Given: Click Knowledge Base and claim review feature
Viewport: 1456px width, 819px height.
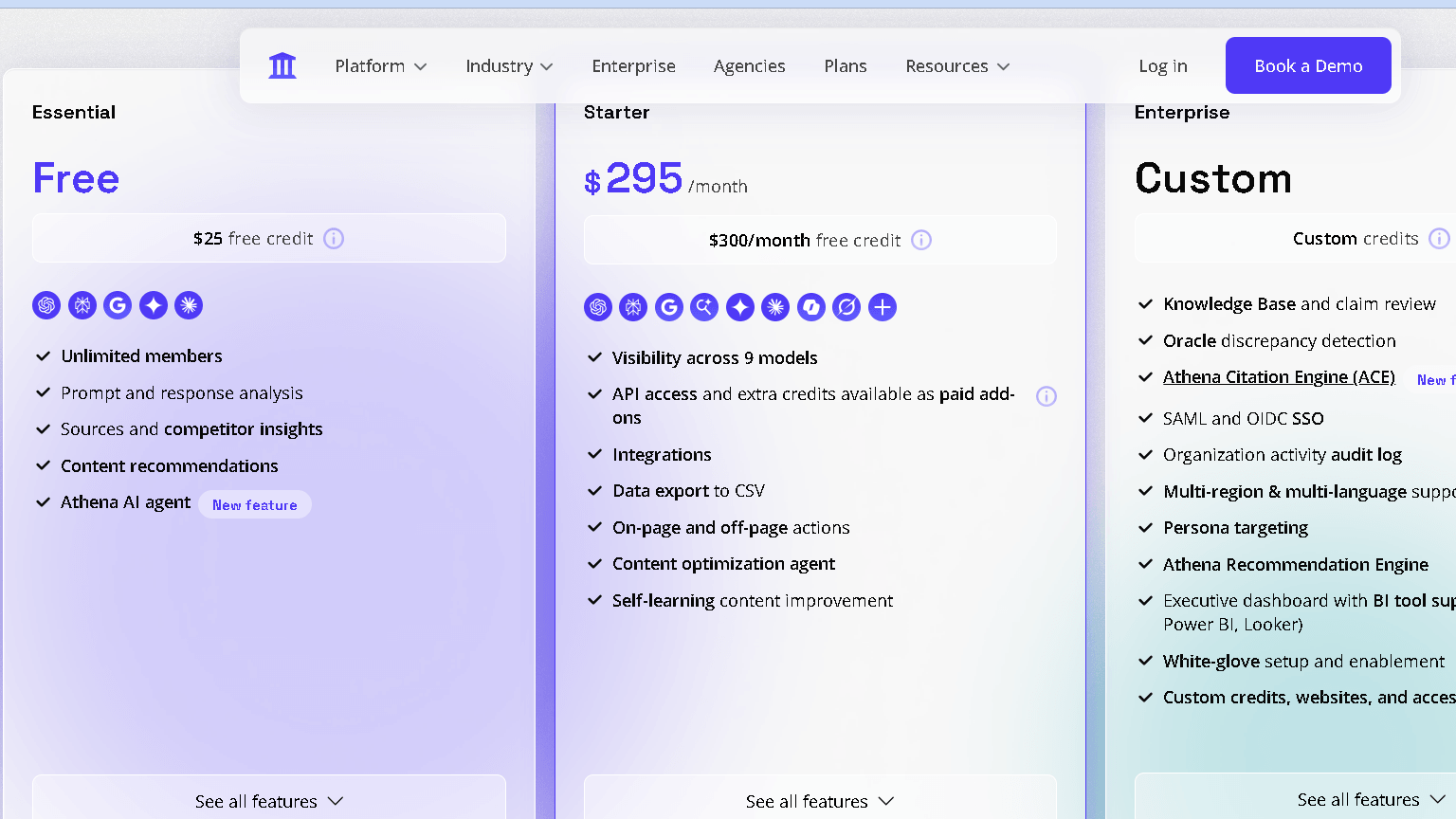Looking at the screenshot, I should [x=1300, y=303].
